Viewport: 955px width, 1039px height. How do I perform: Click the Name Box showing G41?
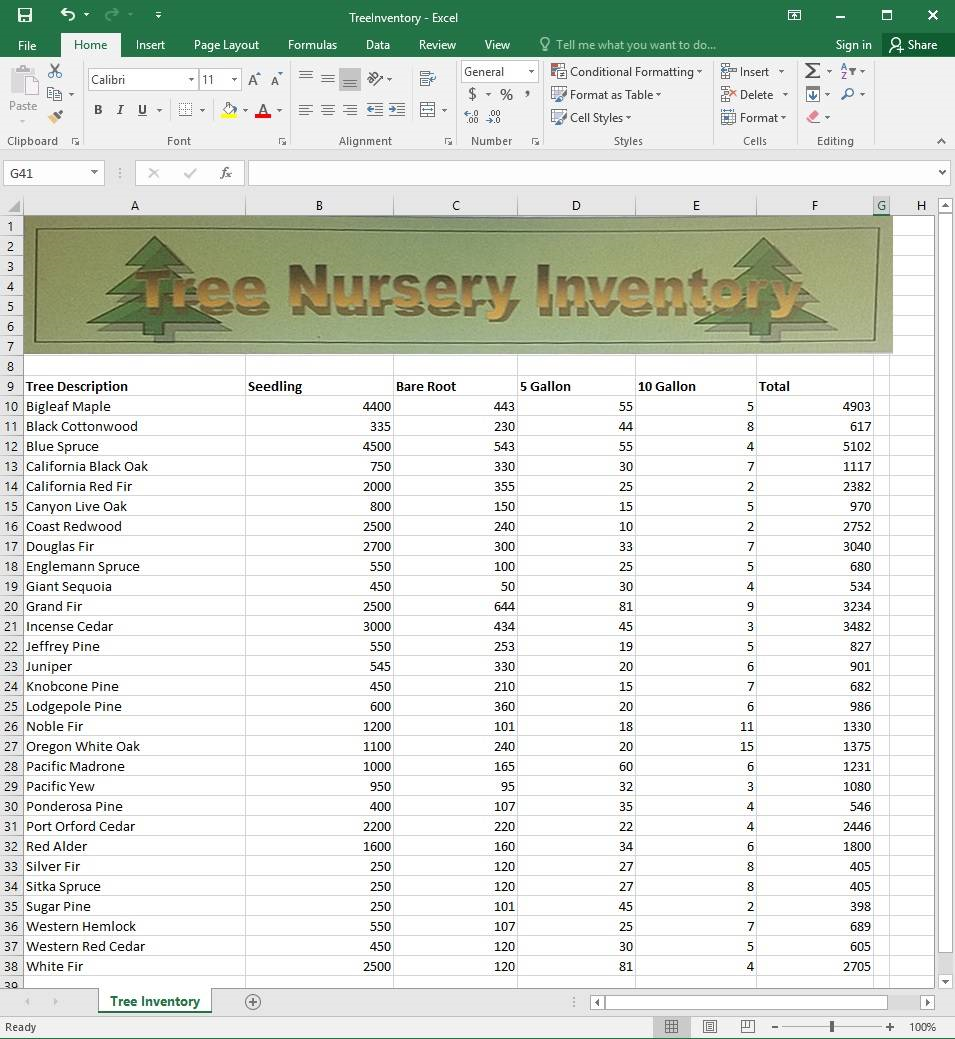point(47,173)
